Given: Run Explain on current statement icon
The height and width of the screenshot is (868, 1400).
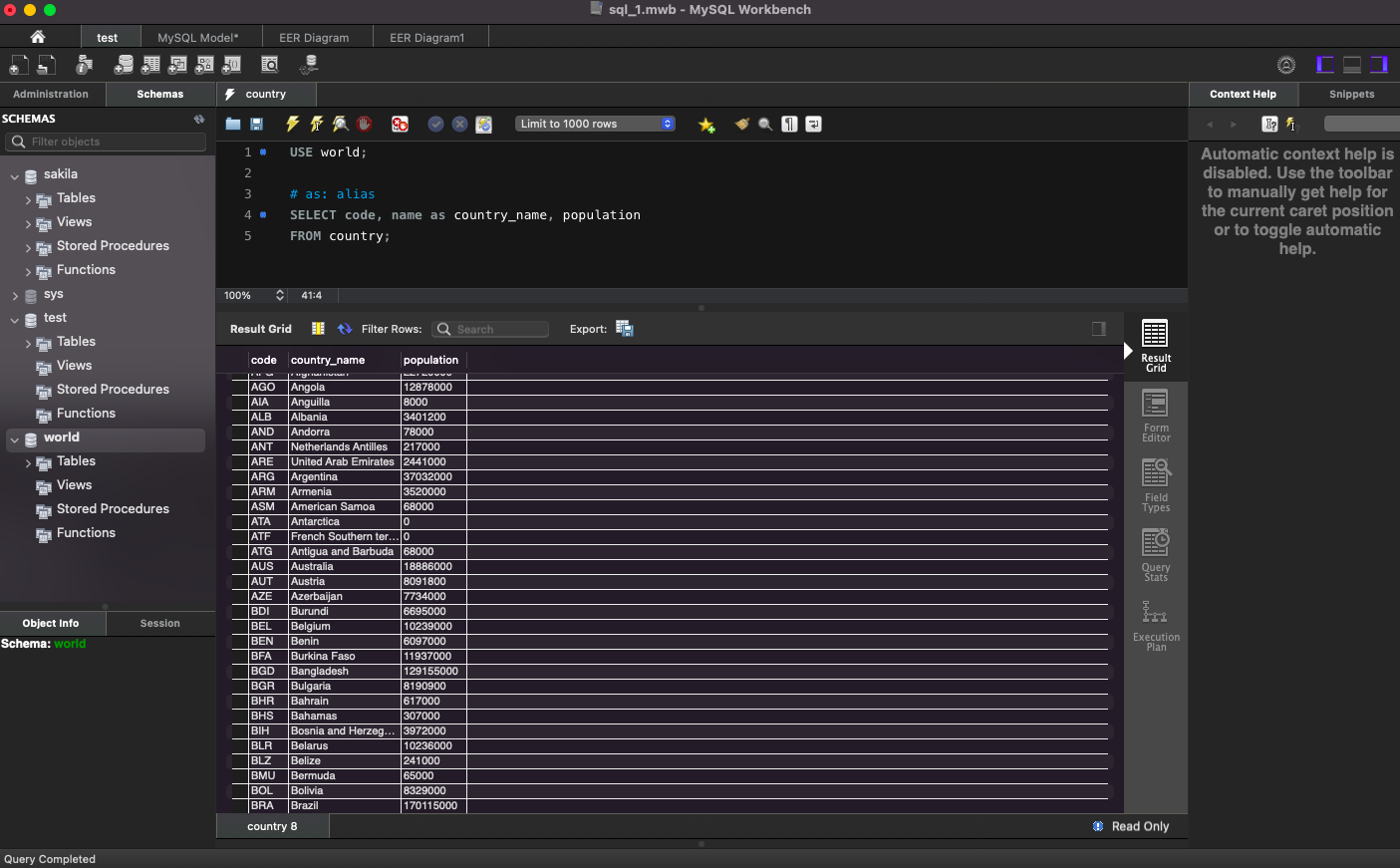Looking at the screenshot, I should tap(341, 125).
